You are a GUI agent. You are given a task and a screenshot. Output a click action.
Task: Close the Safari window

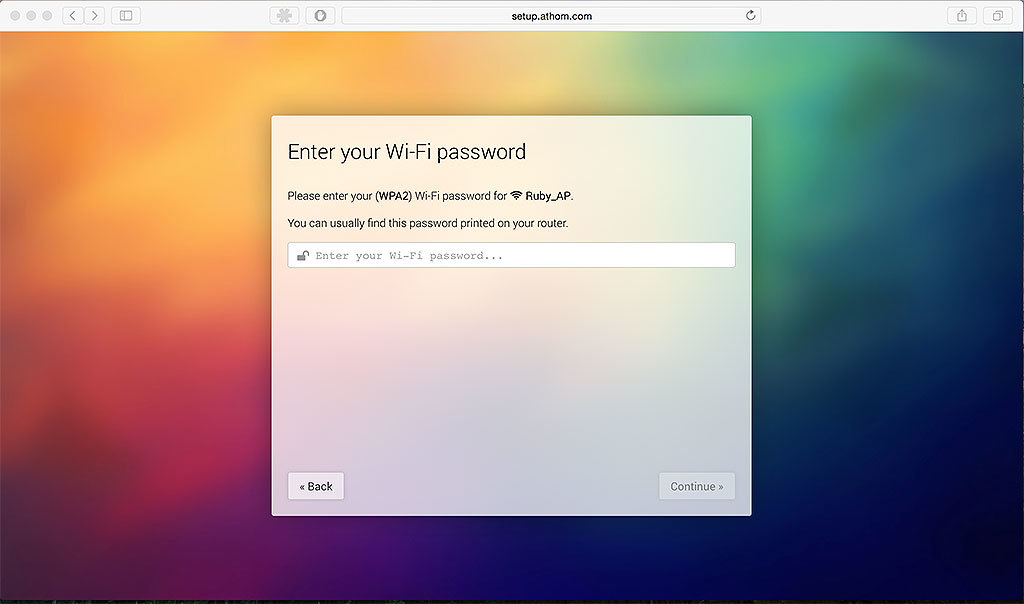(x=15, y=16)
